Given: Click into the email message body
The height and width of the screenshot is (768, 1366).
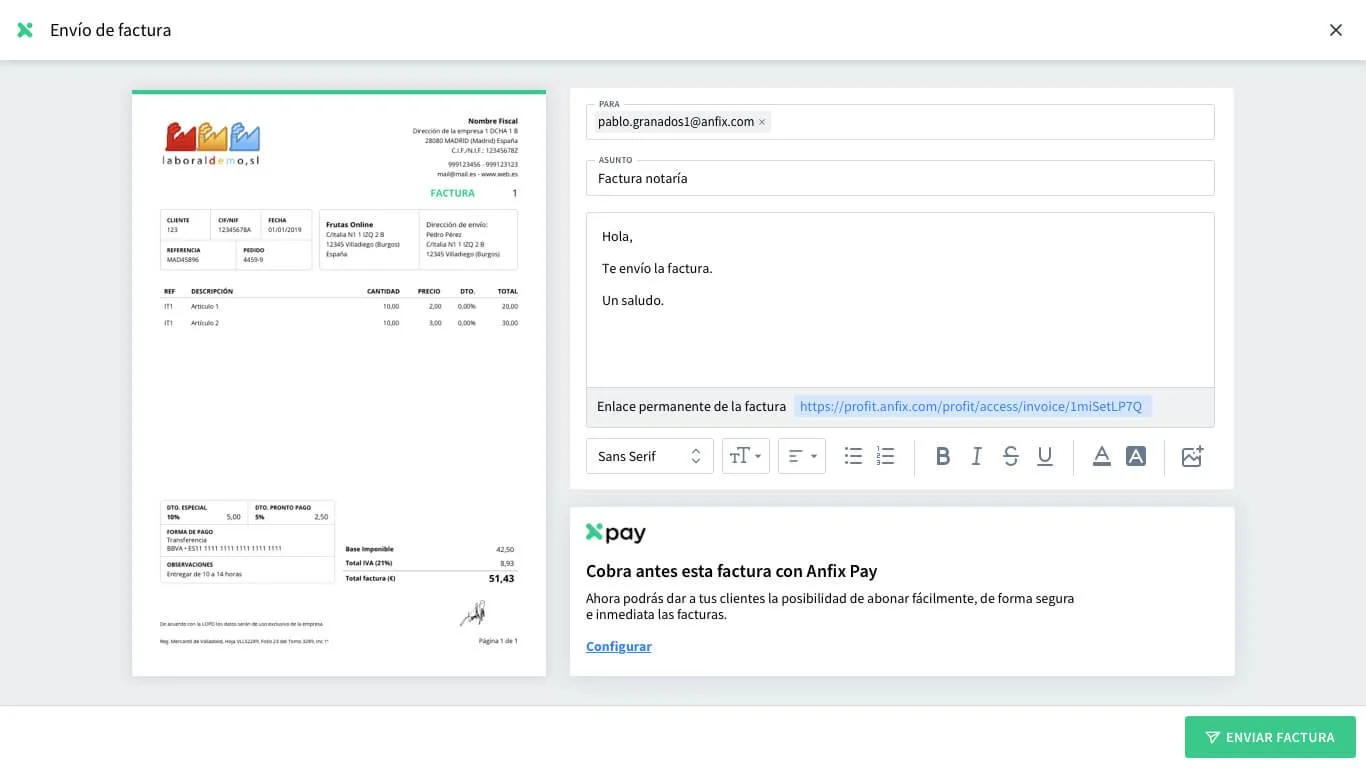Looking at the screenshot, I should 900,300.
